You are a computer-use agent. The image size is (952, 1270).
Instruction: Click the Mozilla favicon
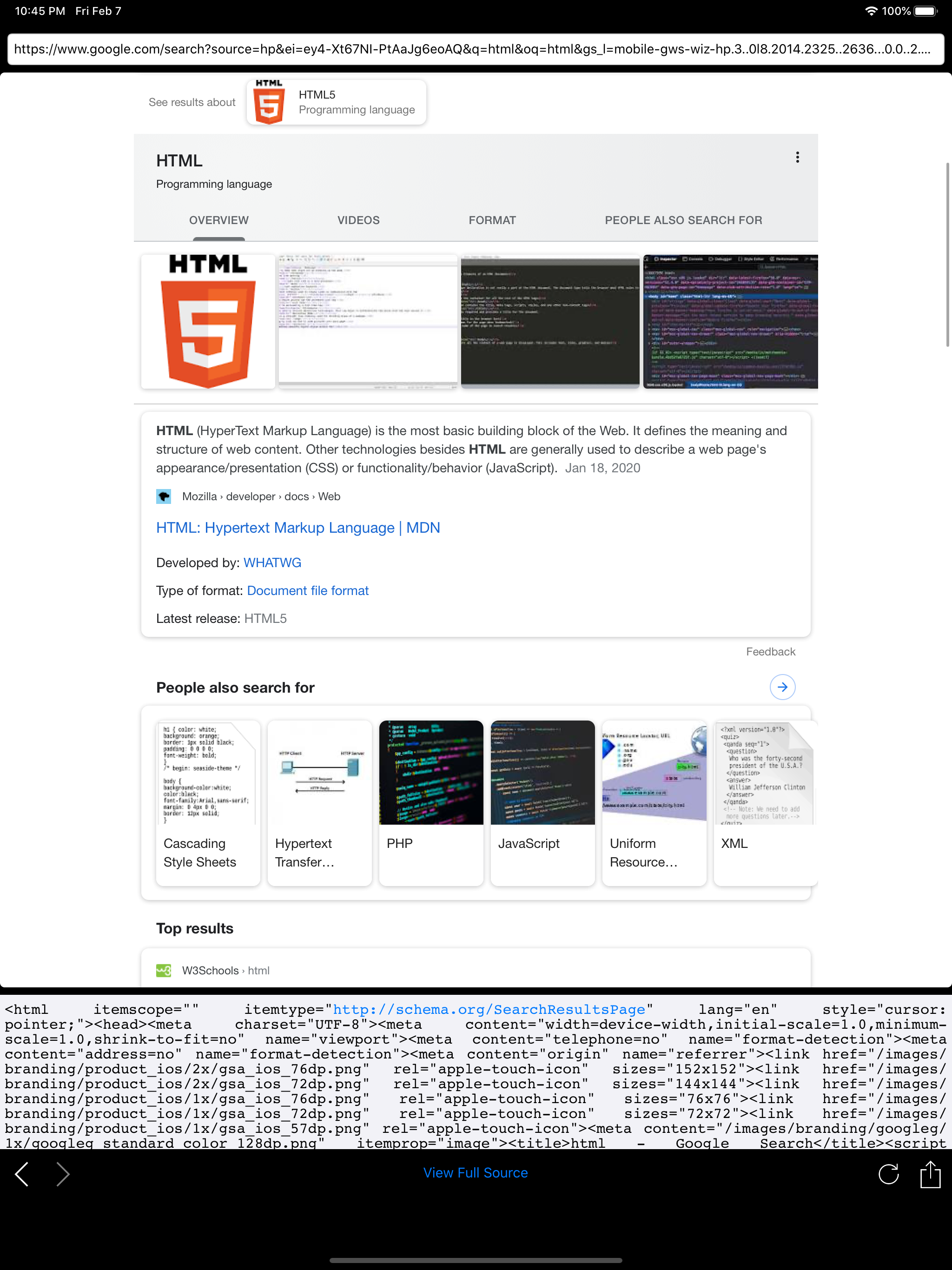[164, 496]
